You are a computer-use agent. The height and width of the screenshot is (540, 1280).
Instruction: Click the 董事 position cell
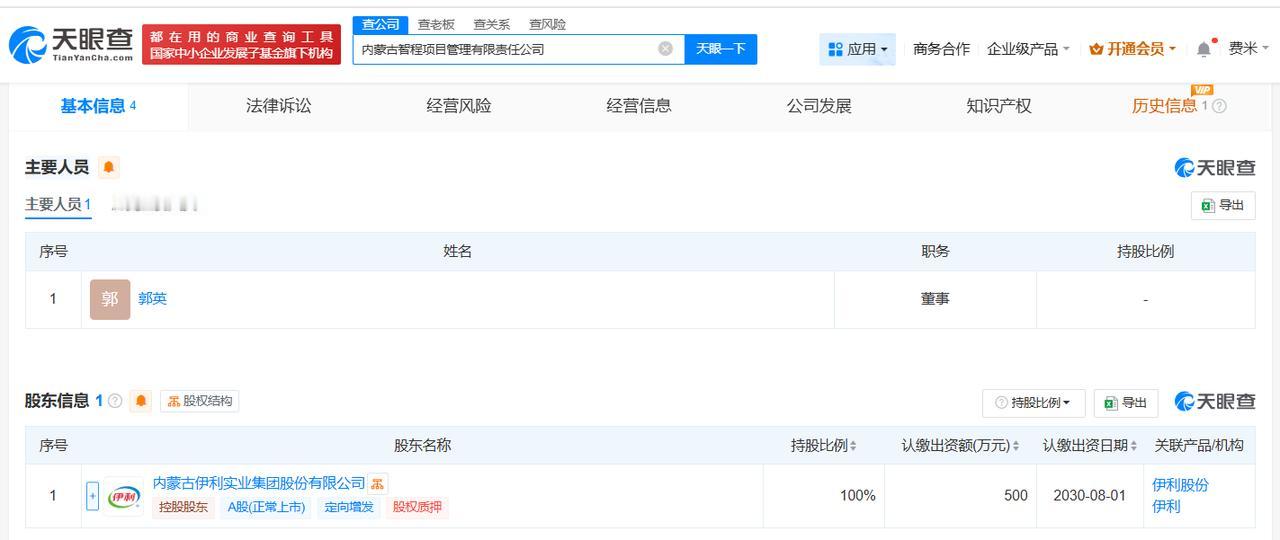tap(935, 299)
